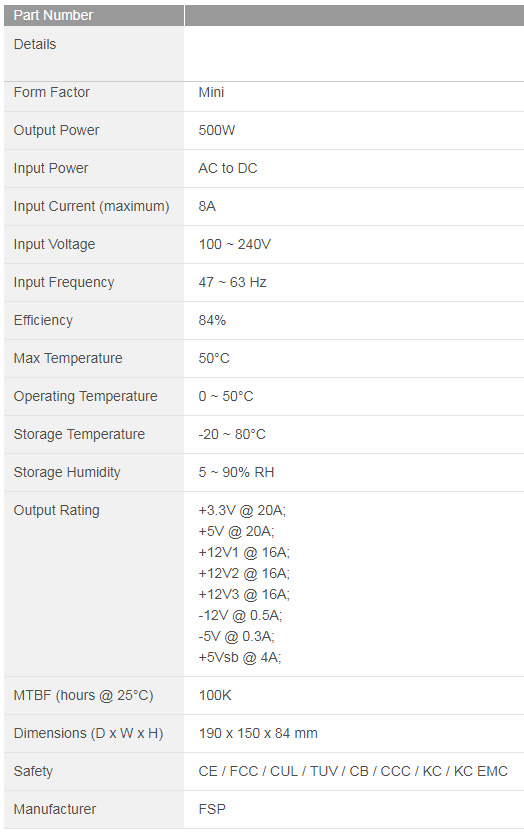Click the Efficiency 84% value
The width and height of the screenshot is (524, 833).
tap(212, 320)
